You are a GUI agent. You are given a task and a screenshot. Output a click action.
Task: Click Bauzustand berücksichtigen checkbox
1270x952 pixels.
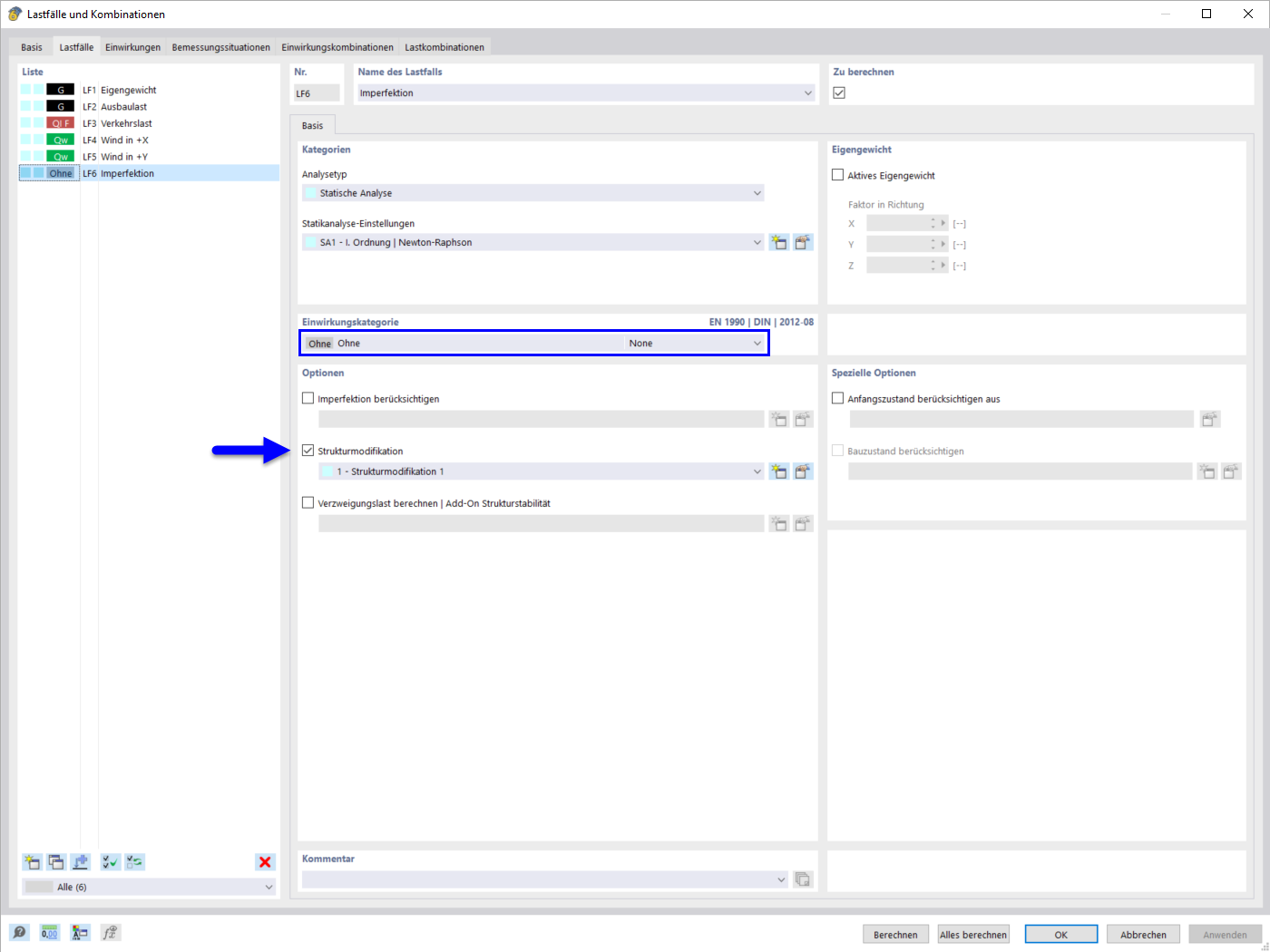pos(838,451)
